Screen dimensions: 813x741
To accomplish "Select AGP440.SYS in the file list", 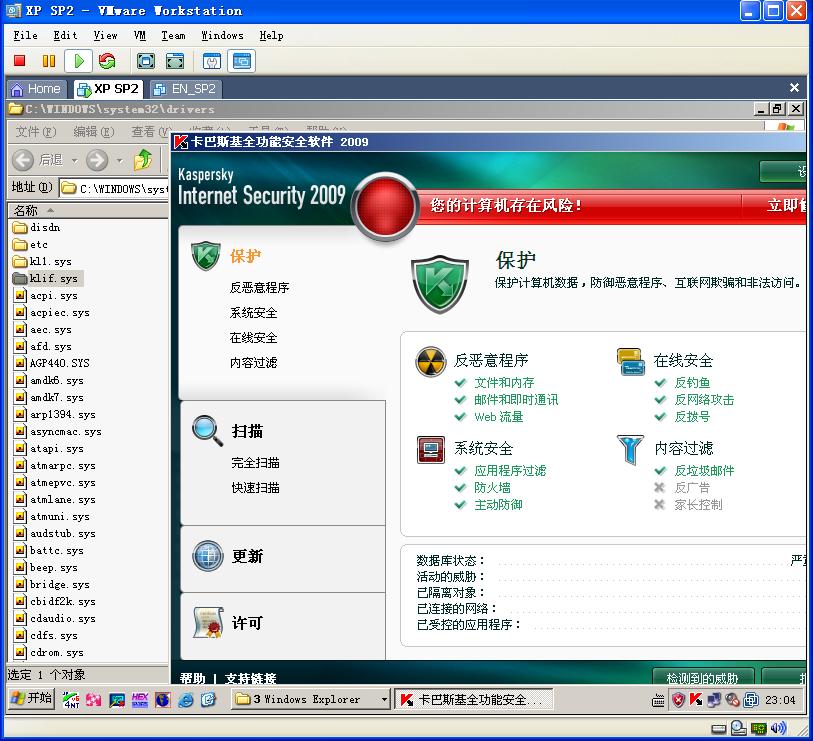I will click(x=52, y=363).
